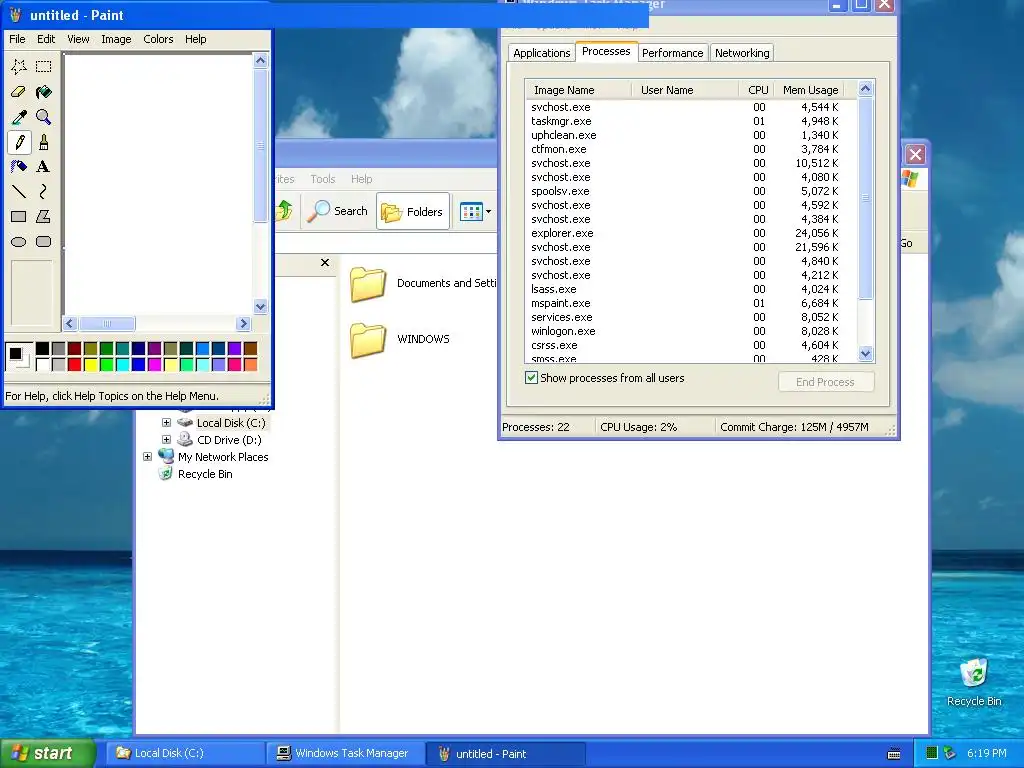Screen dimensions: 1024x768
Task: Open the Tools menu in Explorer window
Action: (x=323, y=179)
